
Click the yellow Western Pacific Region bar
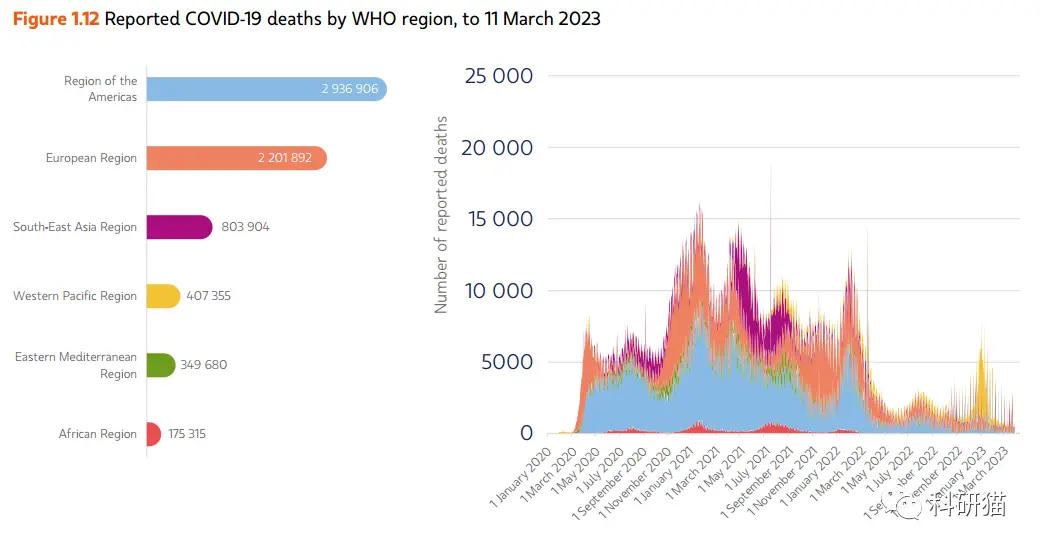[163, 296]
